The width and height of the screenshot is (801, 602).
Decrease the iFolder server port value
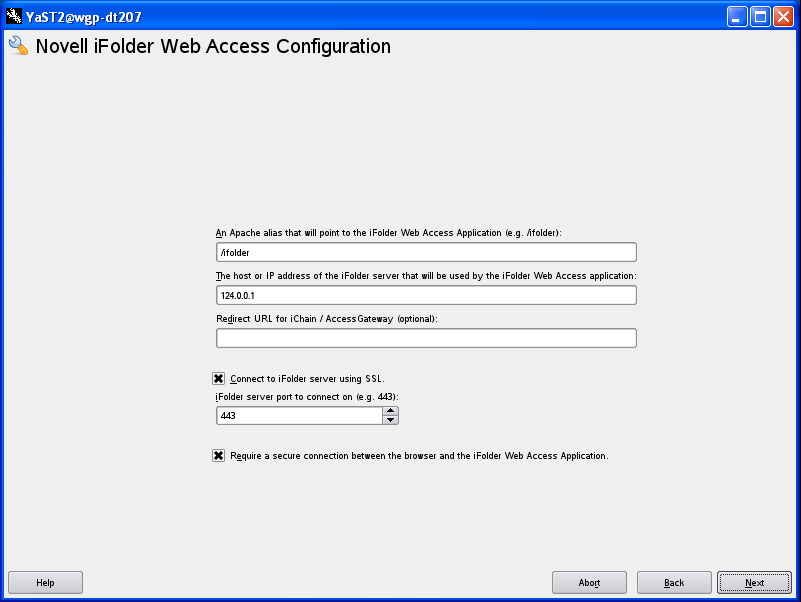[x=391, y=419]
